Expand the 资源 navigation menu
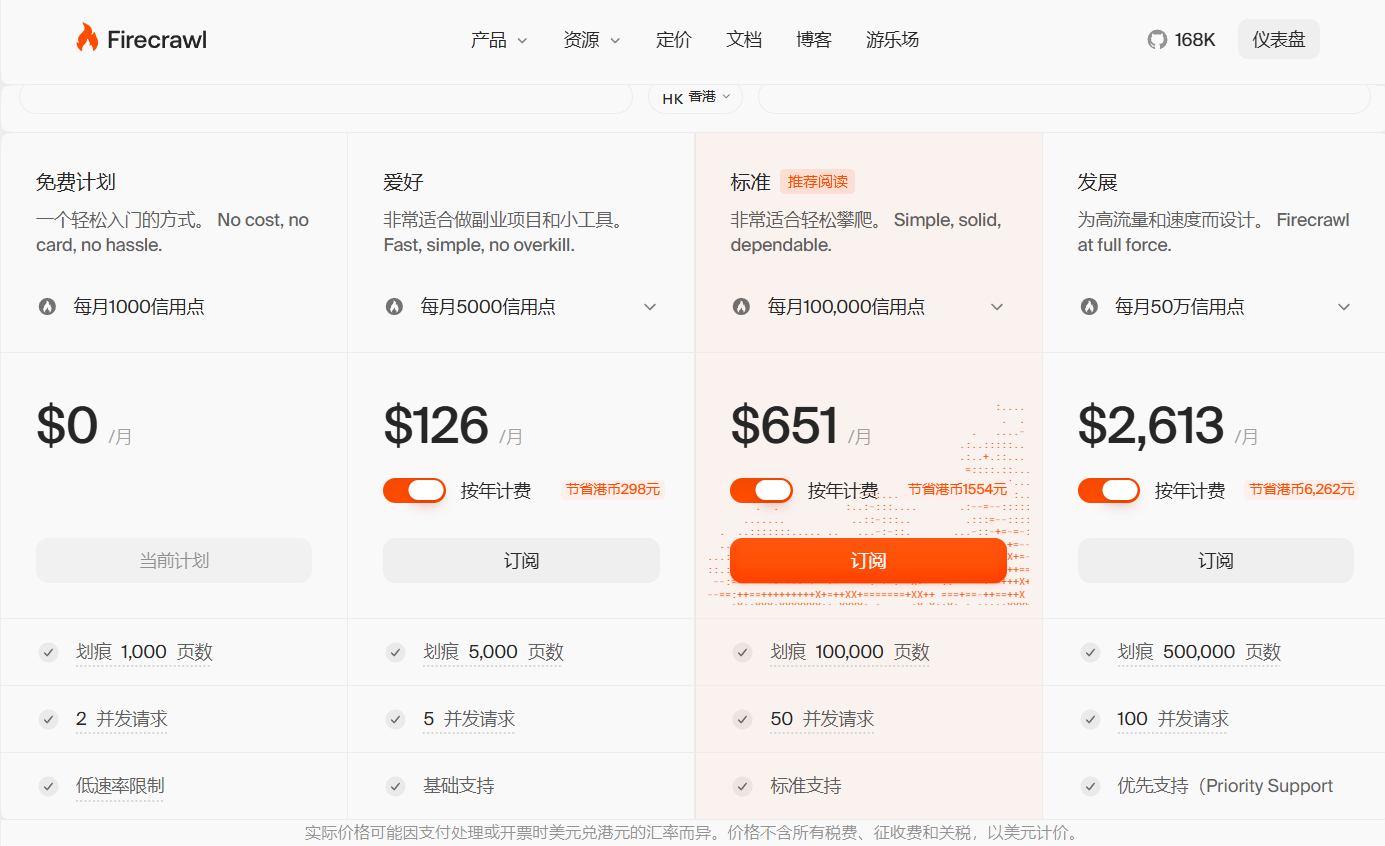 click(x=592, y=40)
